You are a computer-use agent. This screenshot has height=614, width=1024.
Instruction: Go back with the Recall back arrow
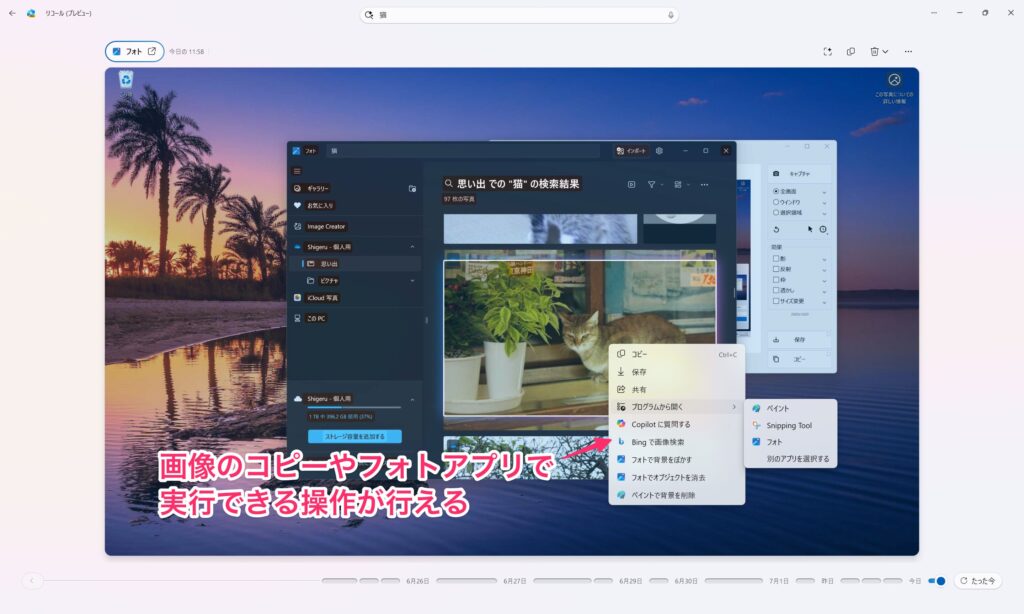[x=12, y=13]
